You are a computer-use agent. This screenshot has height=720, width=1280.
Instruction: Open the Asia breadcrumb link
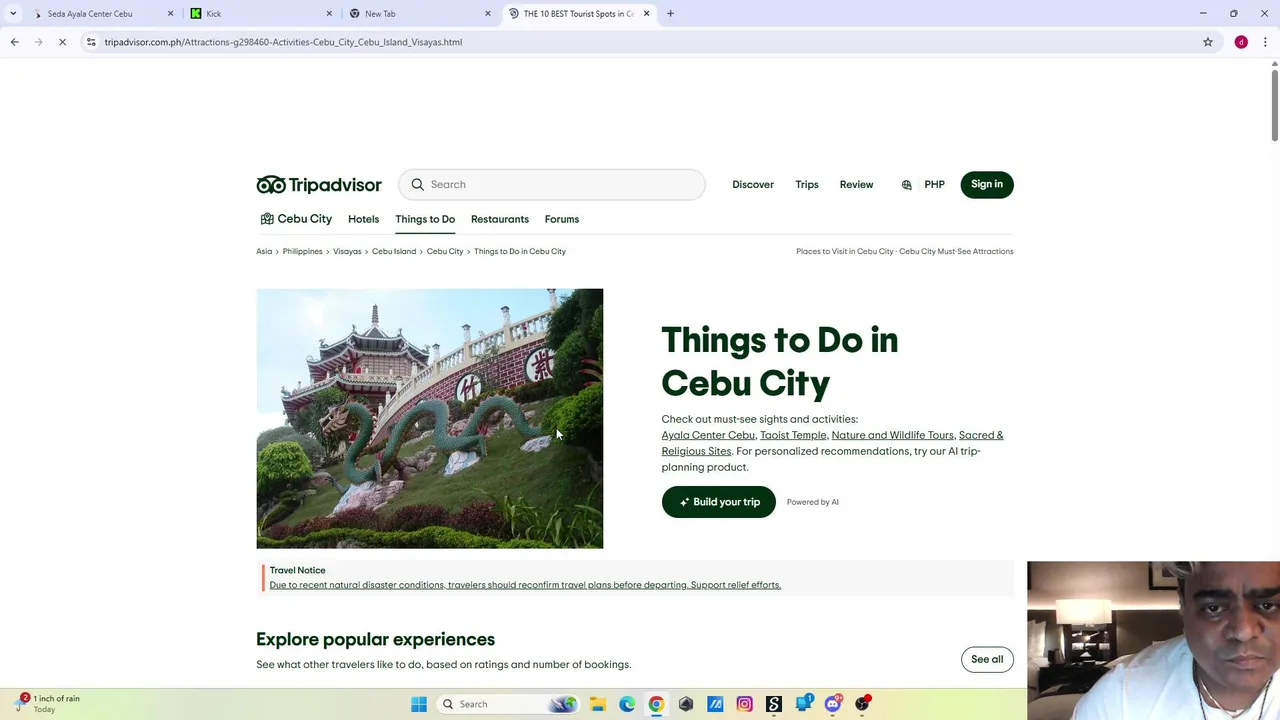click(264, 251)
